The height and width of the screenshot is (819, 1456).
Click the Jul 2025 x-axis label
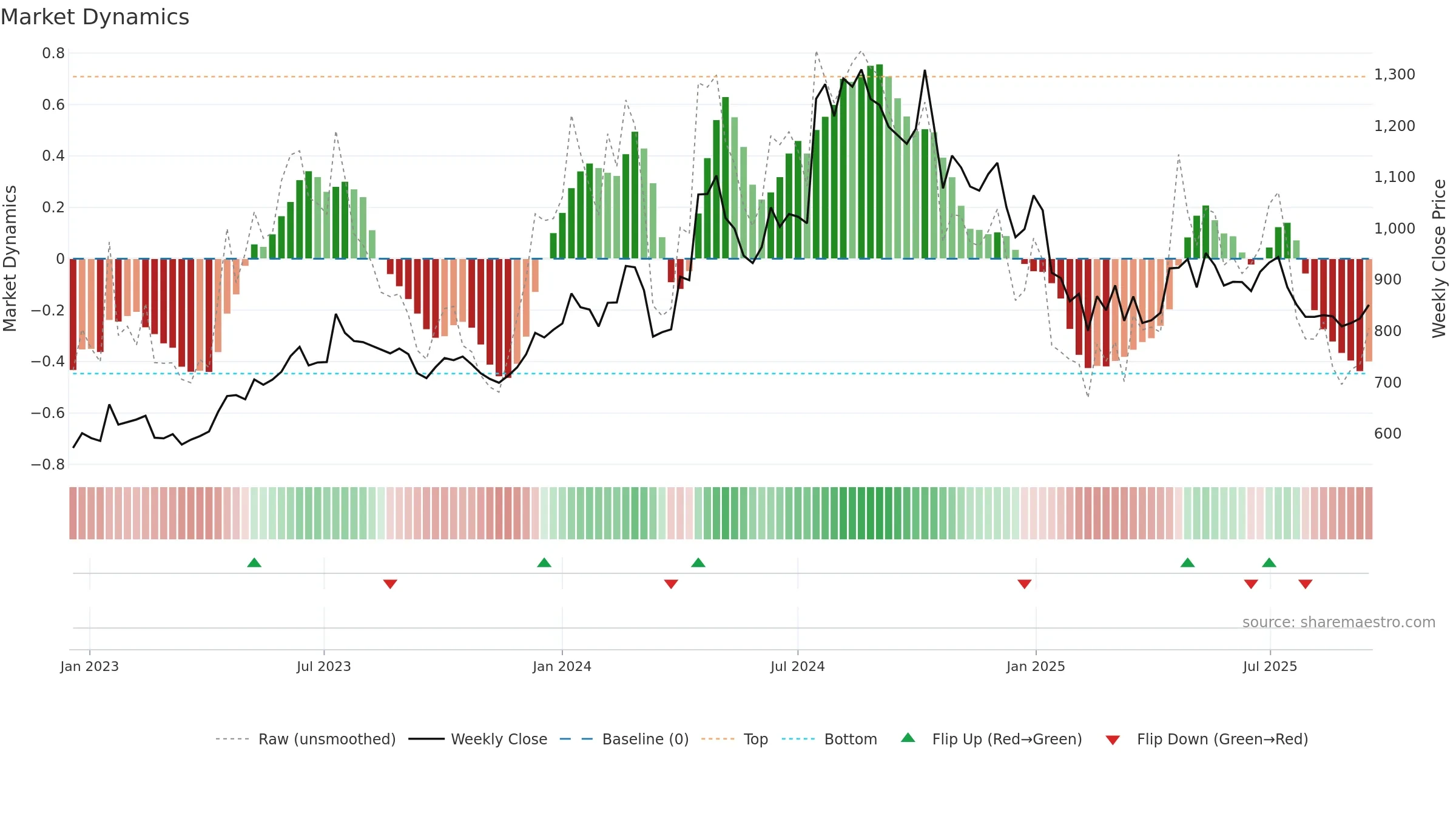click(x=1270, y=666)
